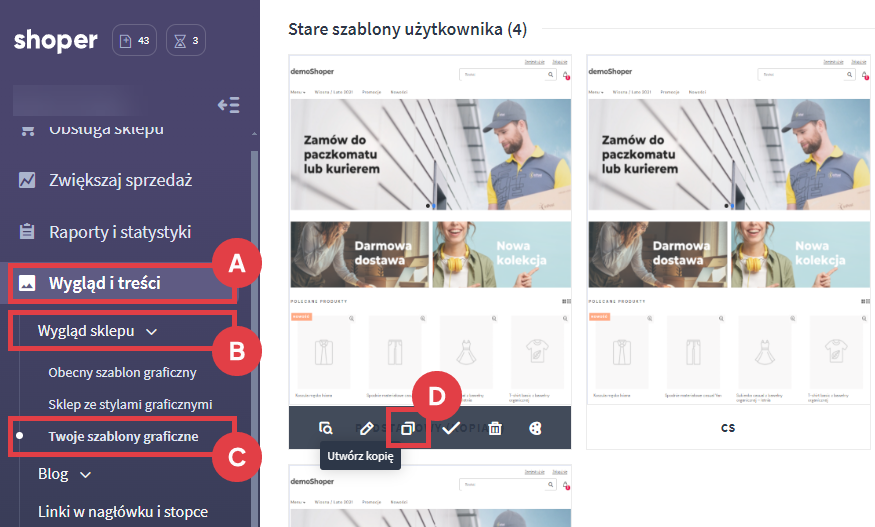Go to Obecny szablon graficzny
Viewport: 875px width, 527px height.
122,372
